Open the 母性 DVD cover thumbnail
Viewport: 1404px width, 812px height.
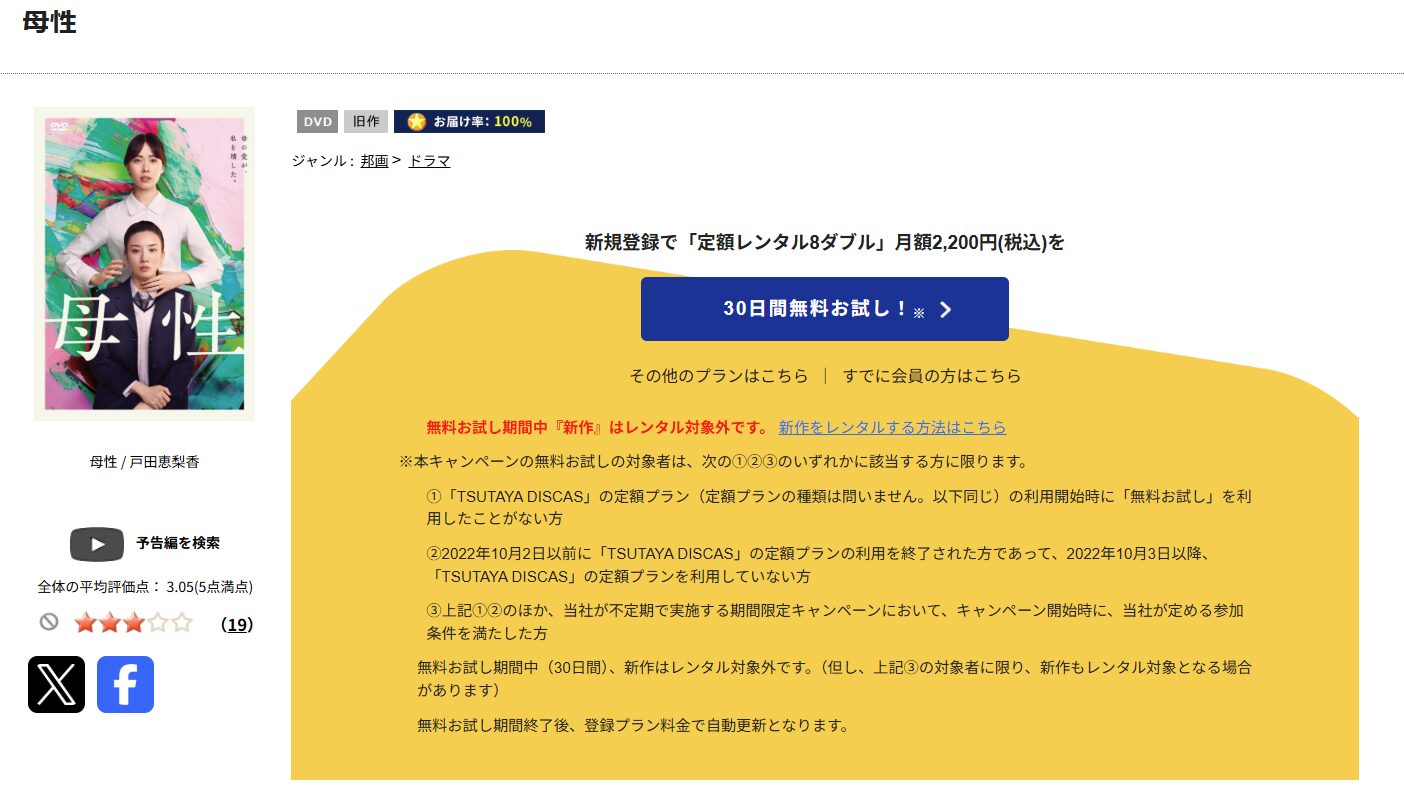144,264
